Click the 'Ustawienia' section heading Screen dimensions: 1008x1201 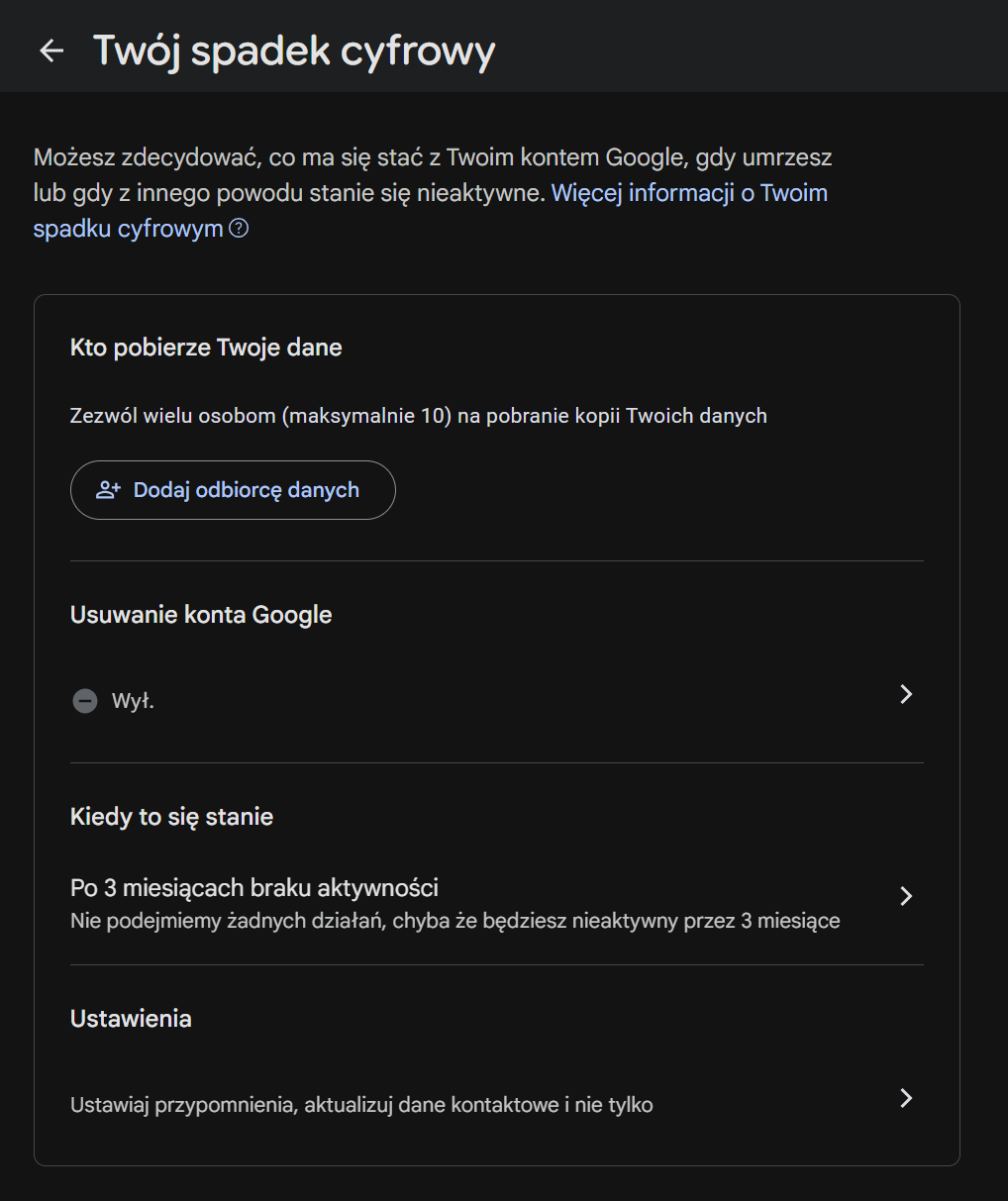point(131,1019)
